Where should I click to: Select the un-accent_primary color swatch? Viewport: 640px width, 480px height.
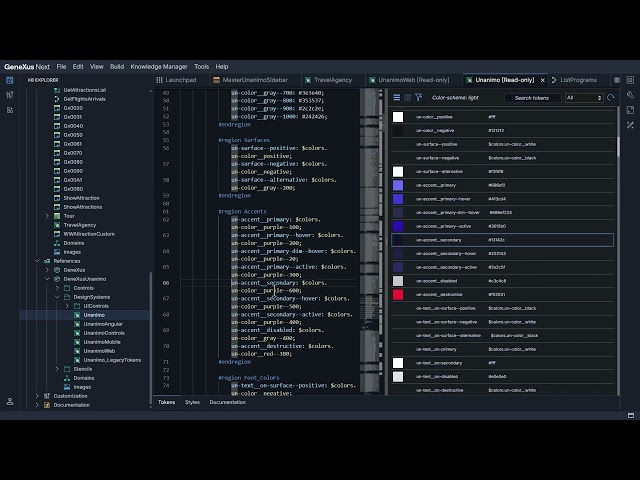point(398,185)
